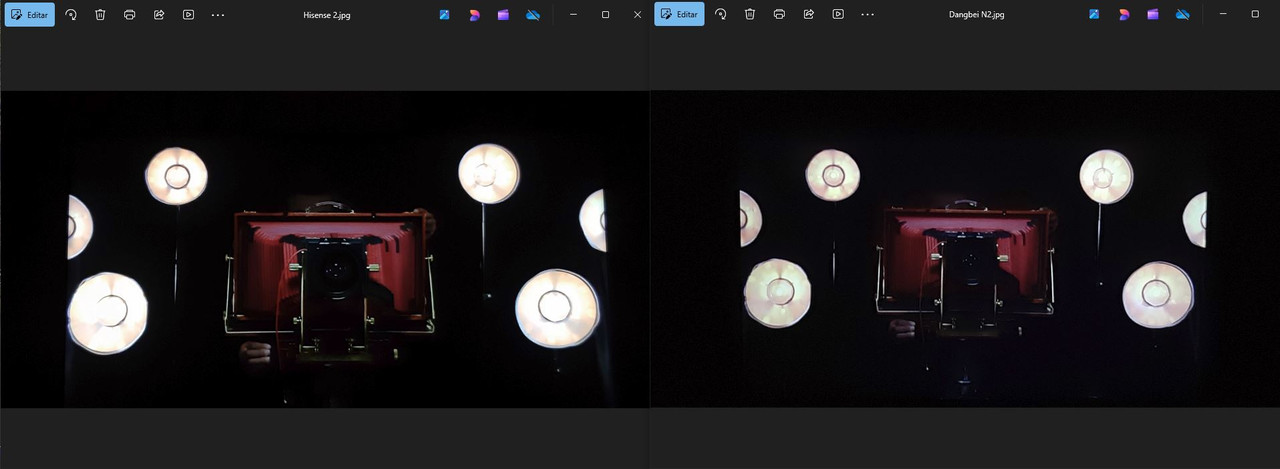1280x469 pixels.
Task: Minimize the Dangbei N2.jpg window
Action: (1224, 15)
